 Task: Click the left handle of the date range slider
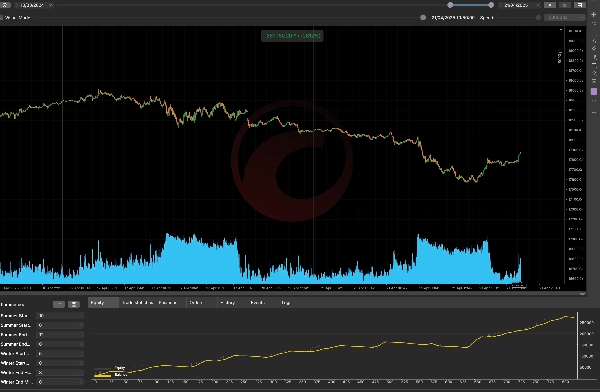tap(450, 5)
